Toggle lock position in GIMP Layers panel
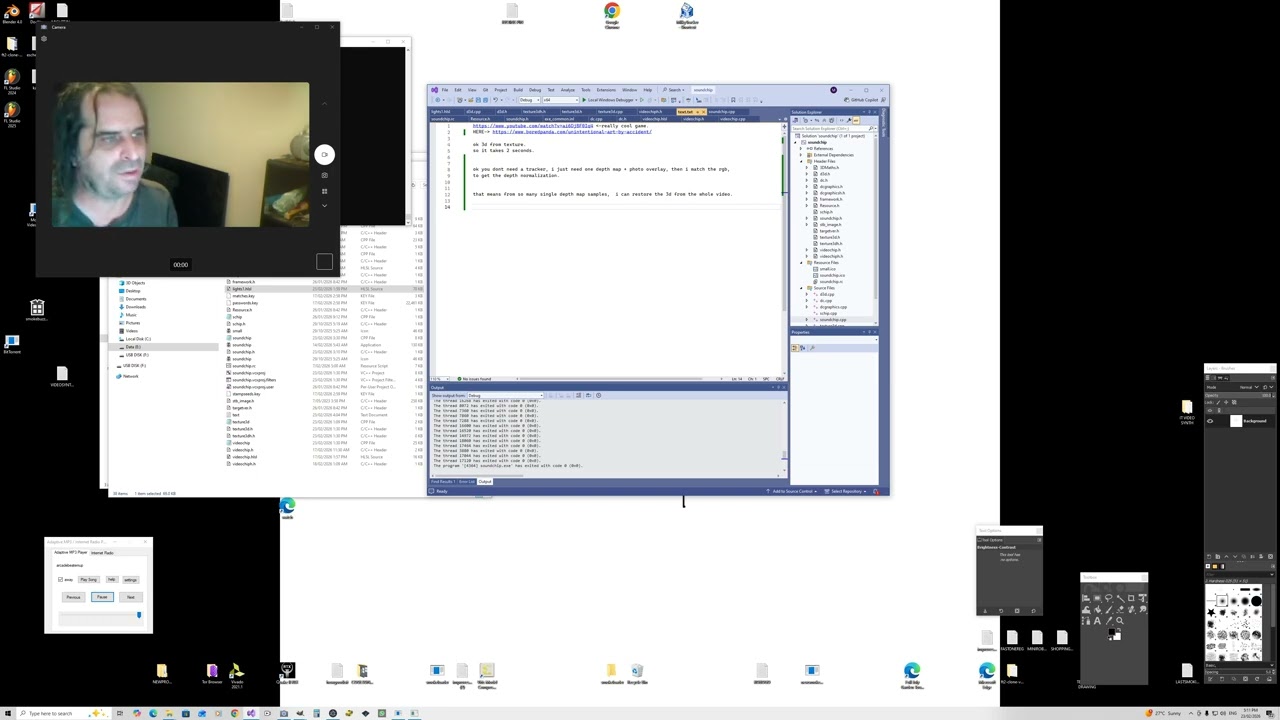Image resolution: width=1280 pixels, height=720 pixels. pyautogui.click(x=1226, y=402)
